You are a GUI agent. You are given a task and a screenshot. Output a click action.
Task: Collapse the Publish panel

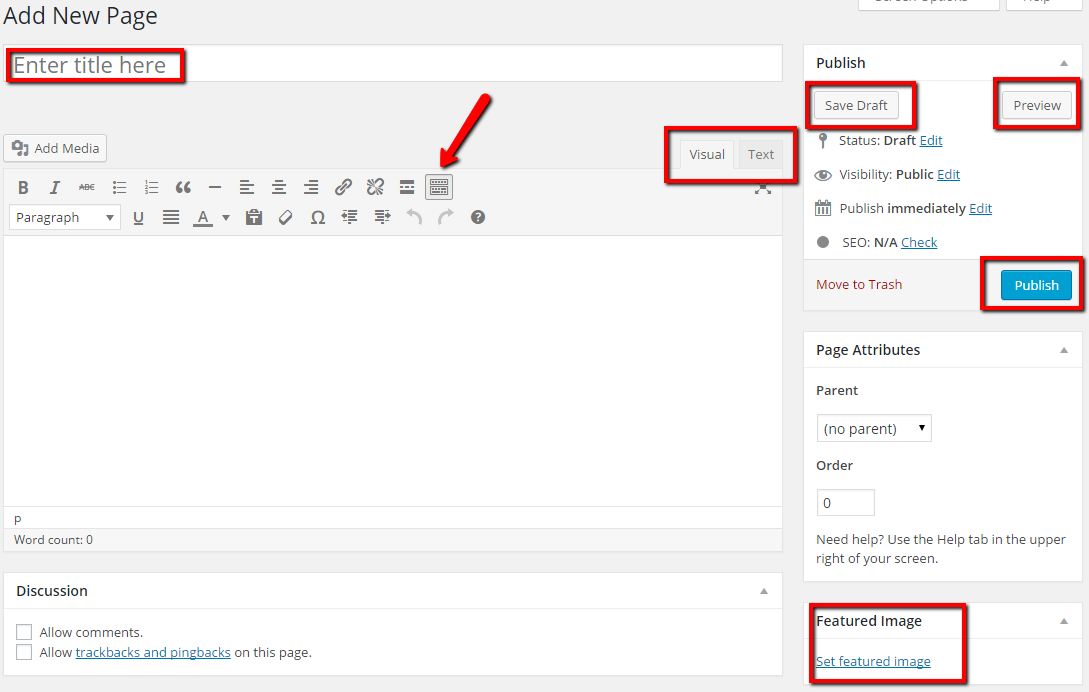[x=1064, y=63]
